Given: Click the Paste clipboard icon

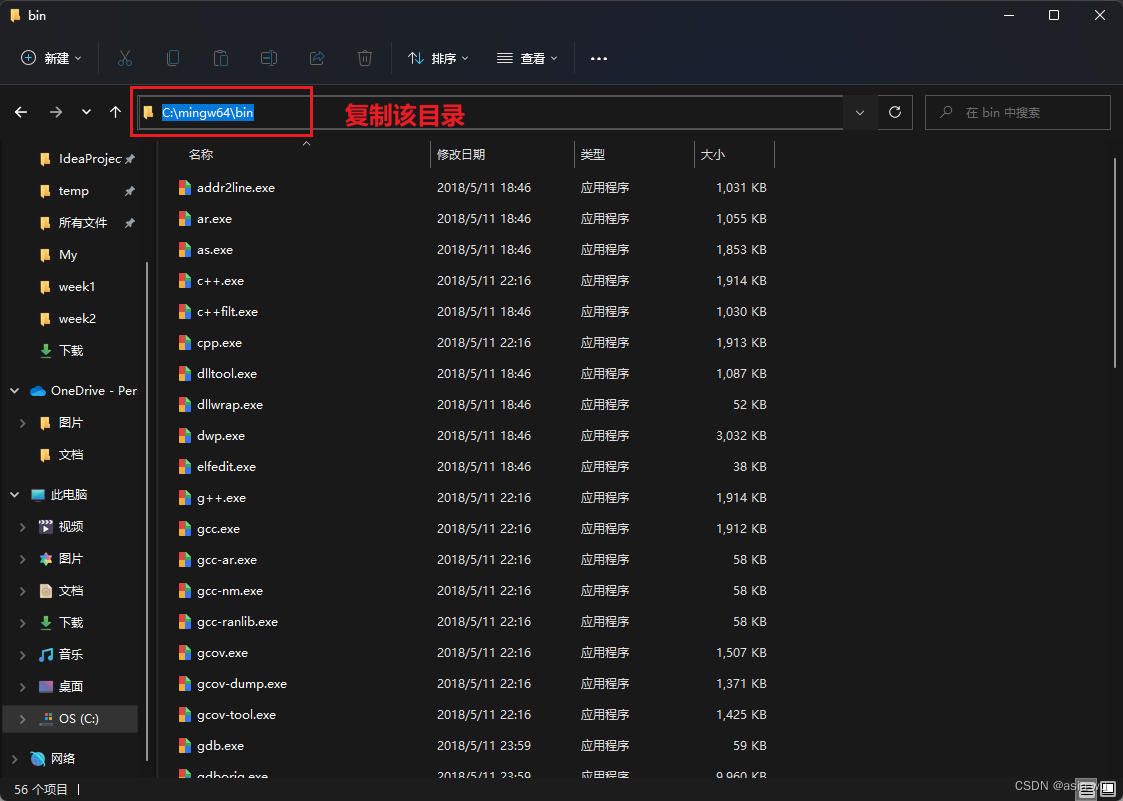Looking at the screenshot, I should point(221,58).
